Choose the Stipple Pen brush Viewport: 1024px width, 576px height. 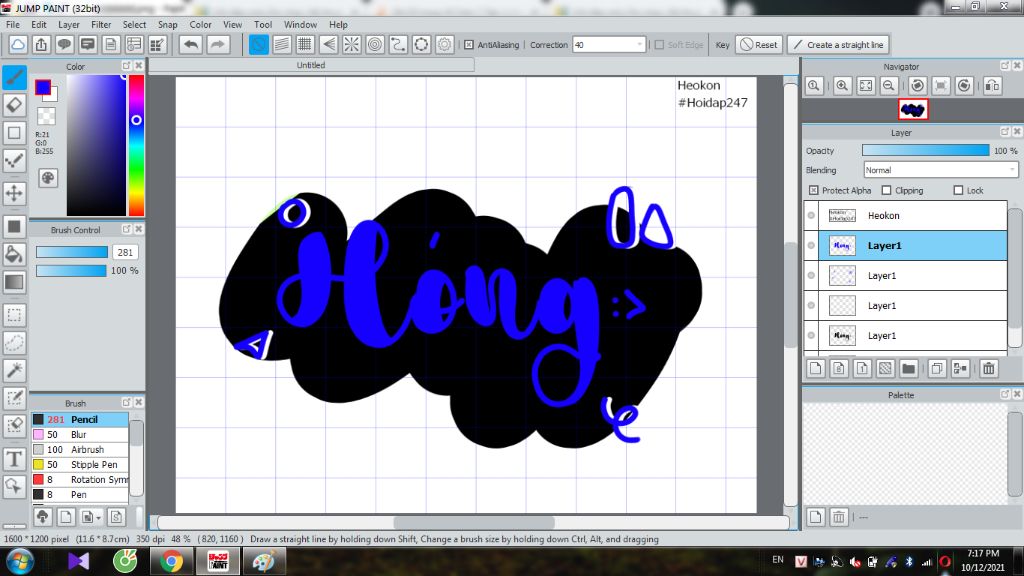click(80, 464)
